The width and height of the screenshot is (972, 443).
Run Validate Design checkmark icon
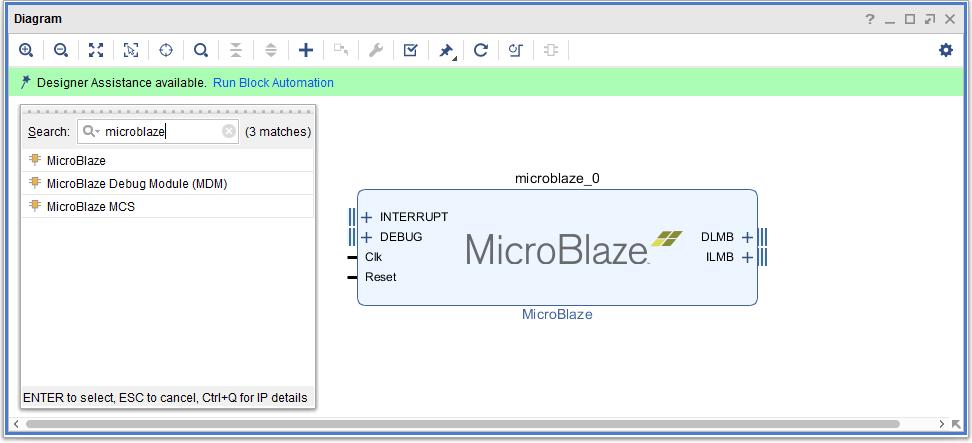click(410, 50)
